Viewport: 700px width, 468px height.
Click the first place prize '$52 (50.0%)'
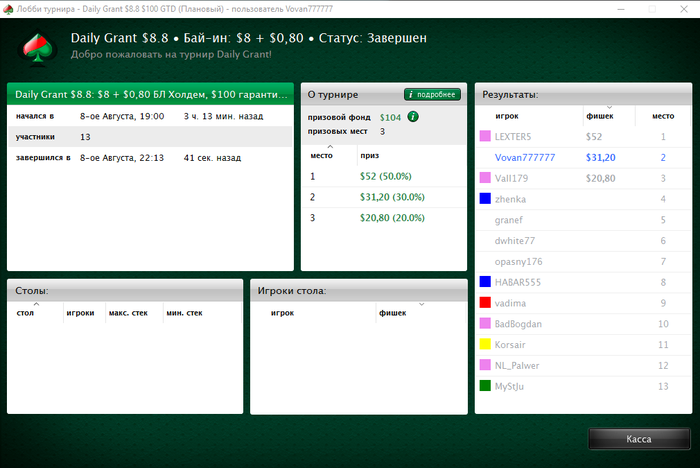386,176
